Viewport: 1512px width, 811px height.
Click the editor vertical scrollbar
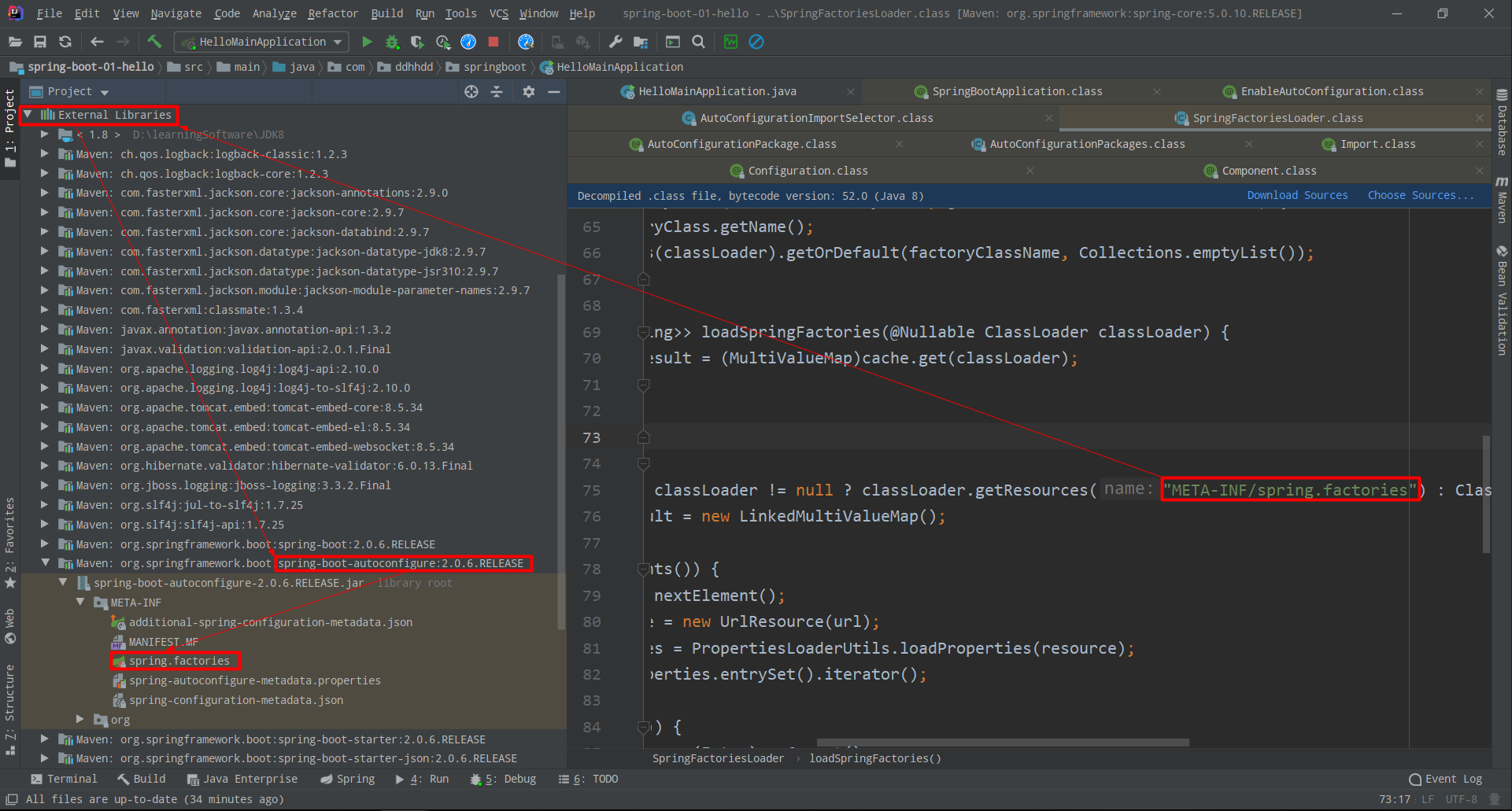[1486, 494]
